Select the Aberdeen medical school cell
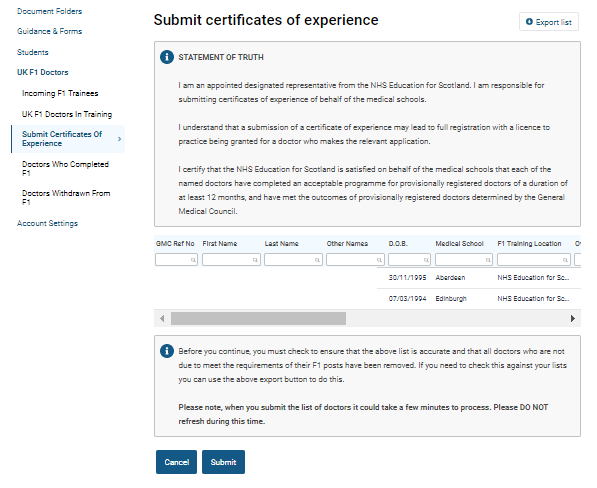Image resolution: width=597 pixels, height=488 pixels. [450, 278]
